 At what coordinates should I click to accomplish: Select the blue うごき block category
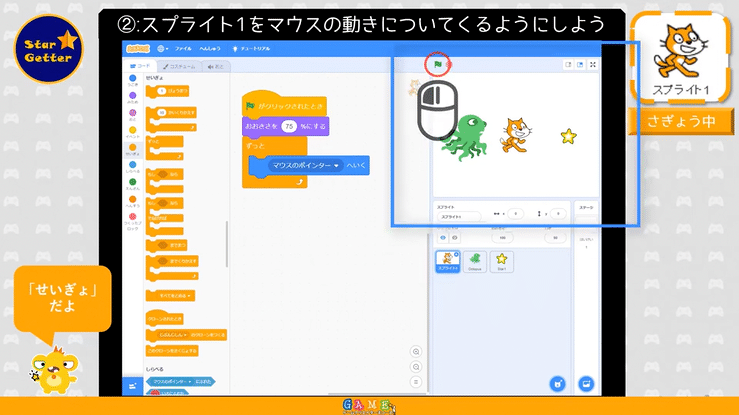pos(133,80)
